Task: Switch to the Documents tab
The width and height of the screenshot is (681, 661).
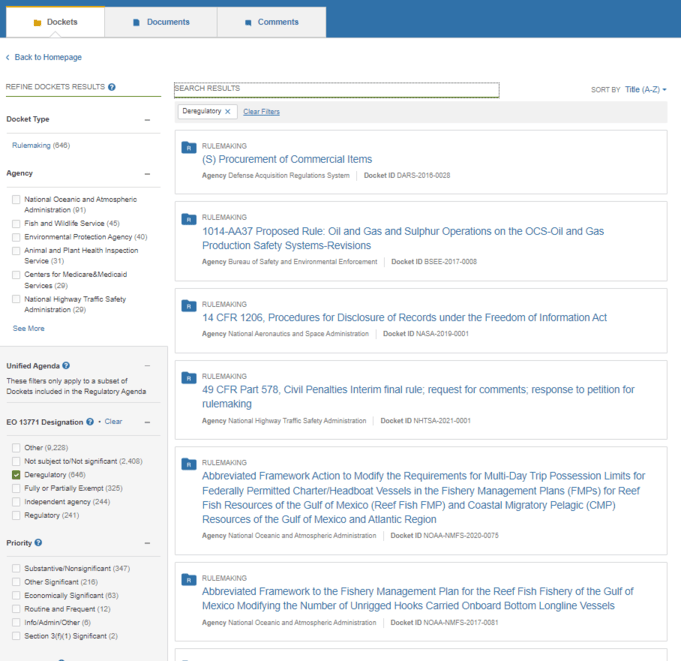Action: [x=161, y=22]
